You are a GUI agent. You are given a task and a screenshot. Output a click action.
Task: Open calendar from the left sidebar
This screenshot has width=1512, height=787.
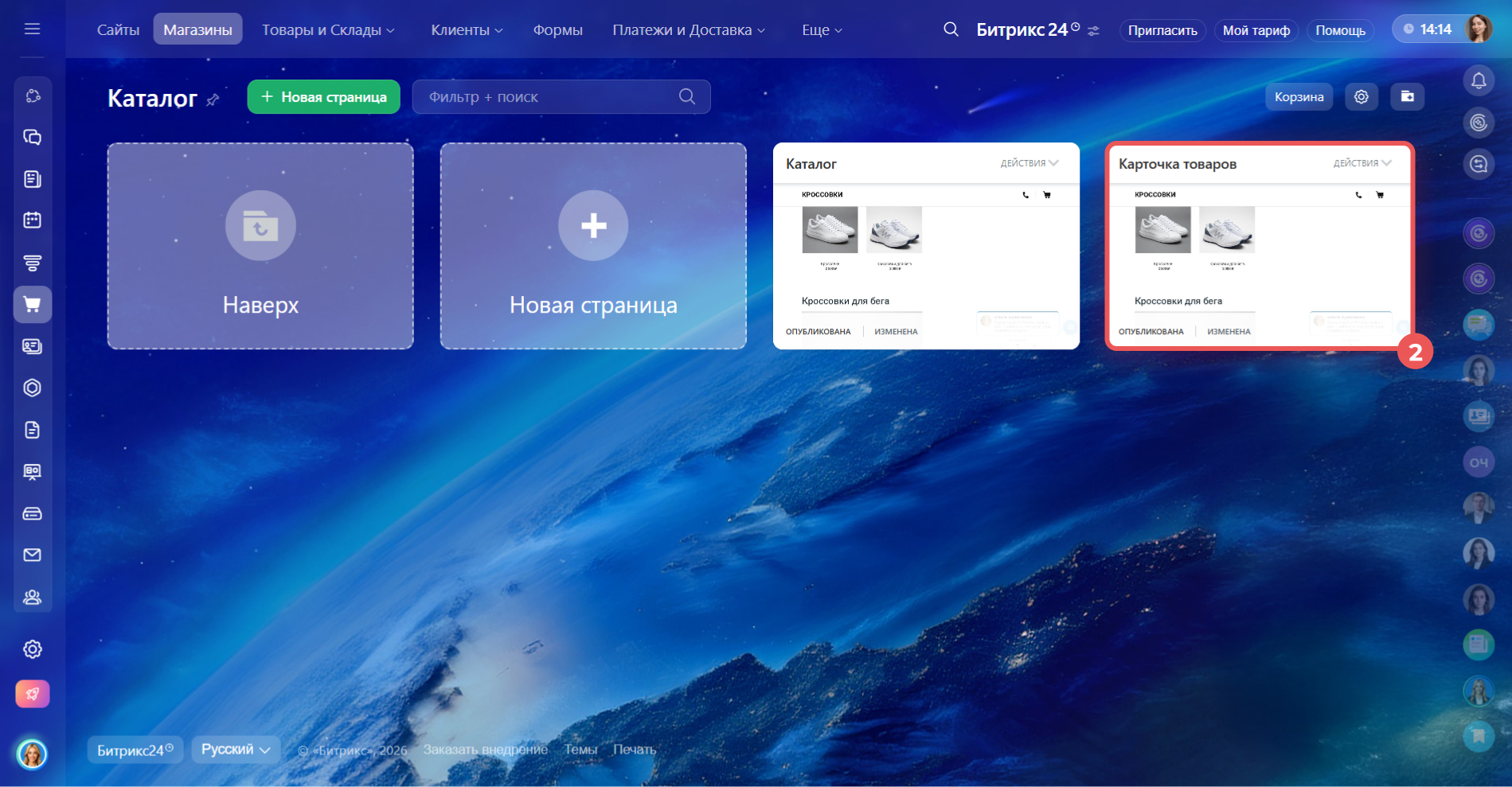pyautogui.click(x=33, y=220)
